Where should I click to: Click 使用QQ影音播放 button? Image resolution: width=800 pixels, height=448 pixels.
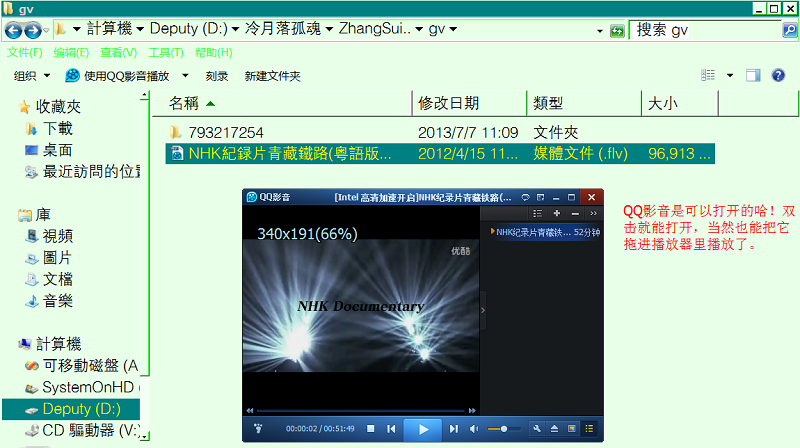pyautogui.click(x=118, y=76)
